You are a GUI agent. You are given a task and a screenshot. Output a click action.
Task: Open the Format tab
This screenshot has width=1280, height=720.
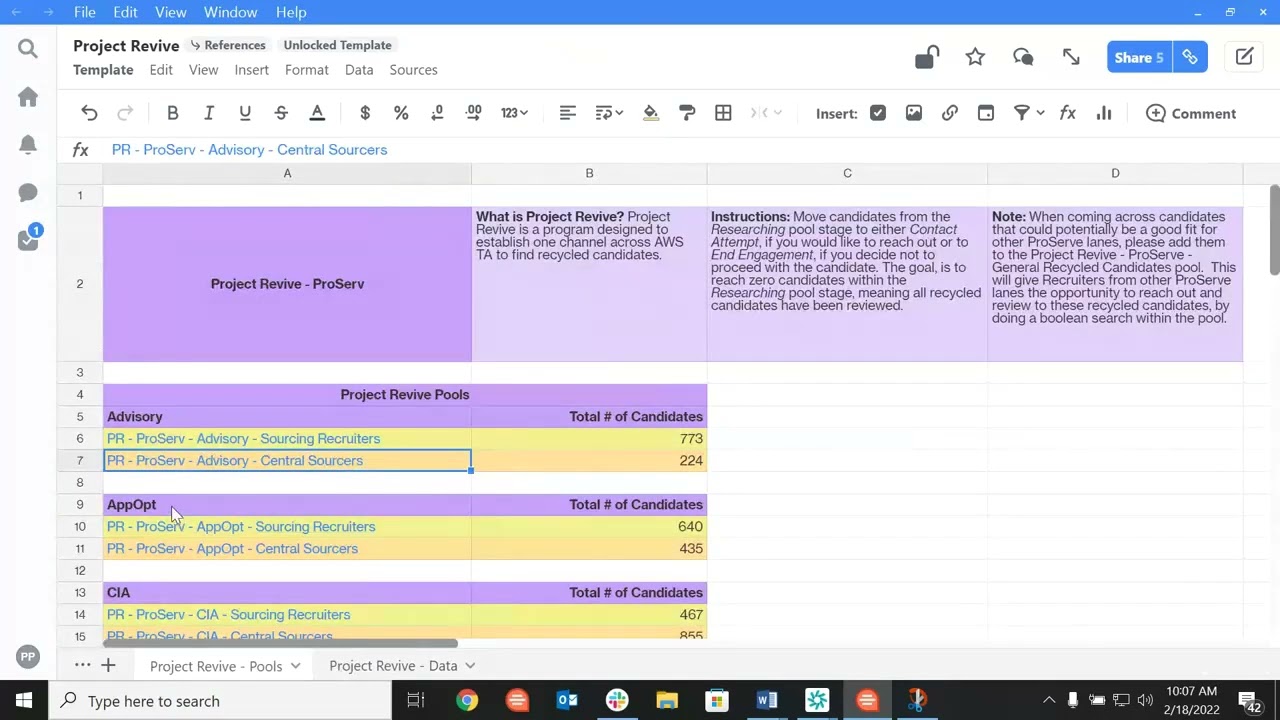tap(306, 70)
